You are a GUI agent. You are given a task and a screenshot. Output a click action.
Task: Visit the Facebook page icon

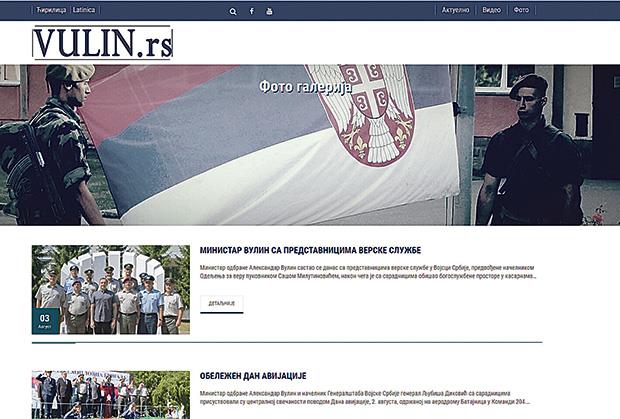(251, 11)
